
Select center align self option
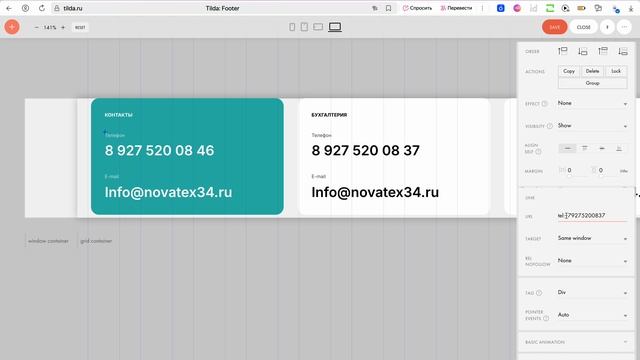tap(602, 148)
